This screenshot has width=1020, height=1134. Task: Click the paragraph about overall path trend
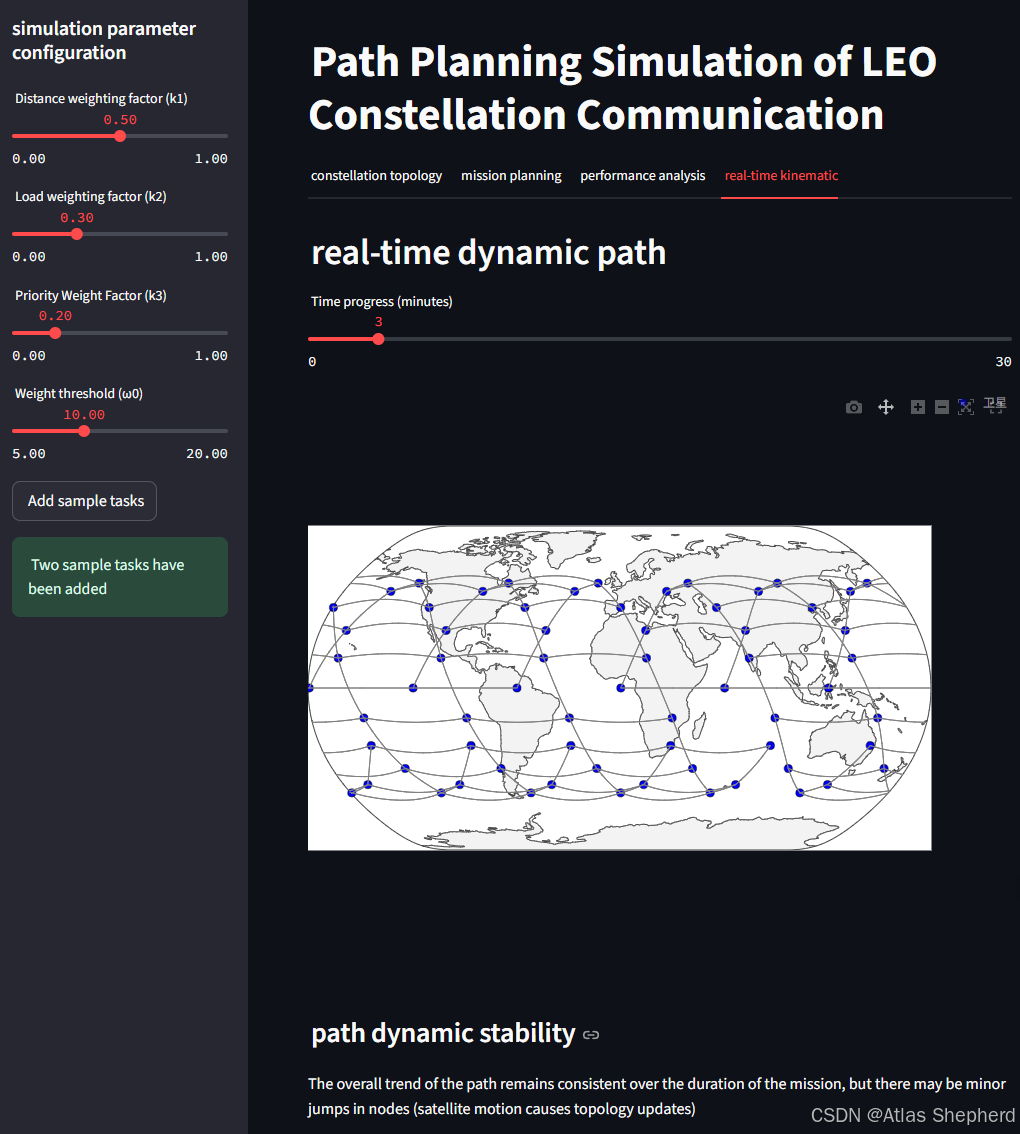pos(657,1096)
